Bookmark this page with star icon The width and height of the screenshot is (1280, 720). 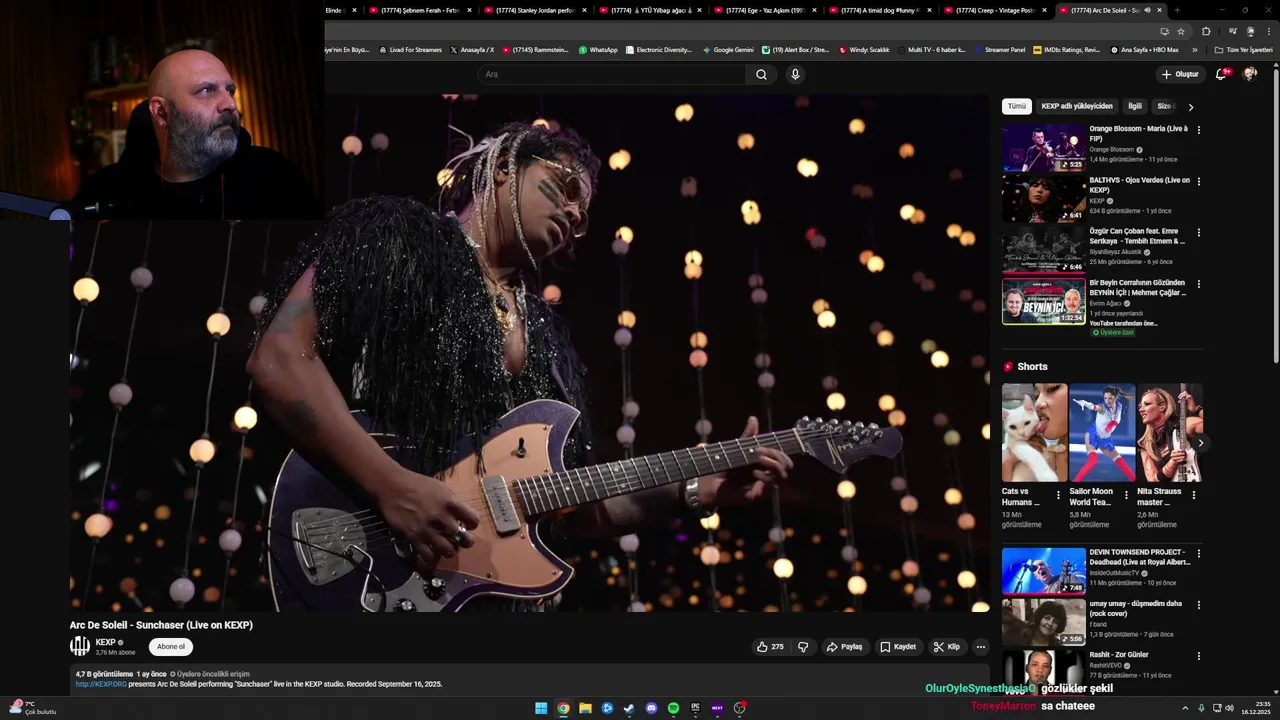(x=1180, y=31)
